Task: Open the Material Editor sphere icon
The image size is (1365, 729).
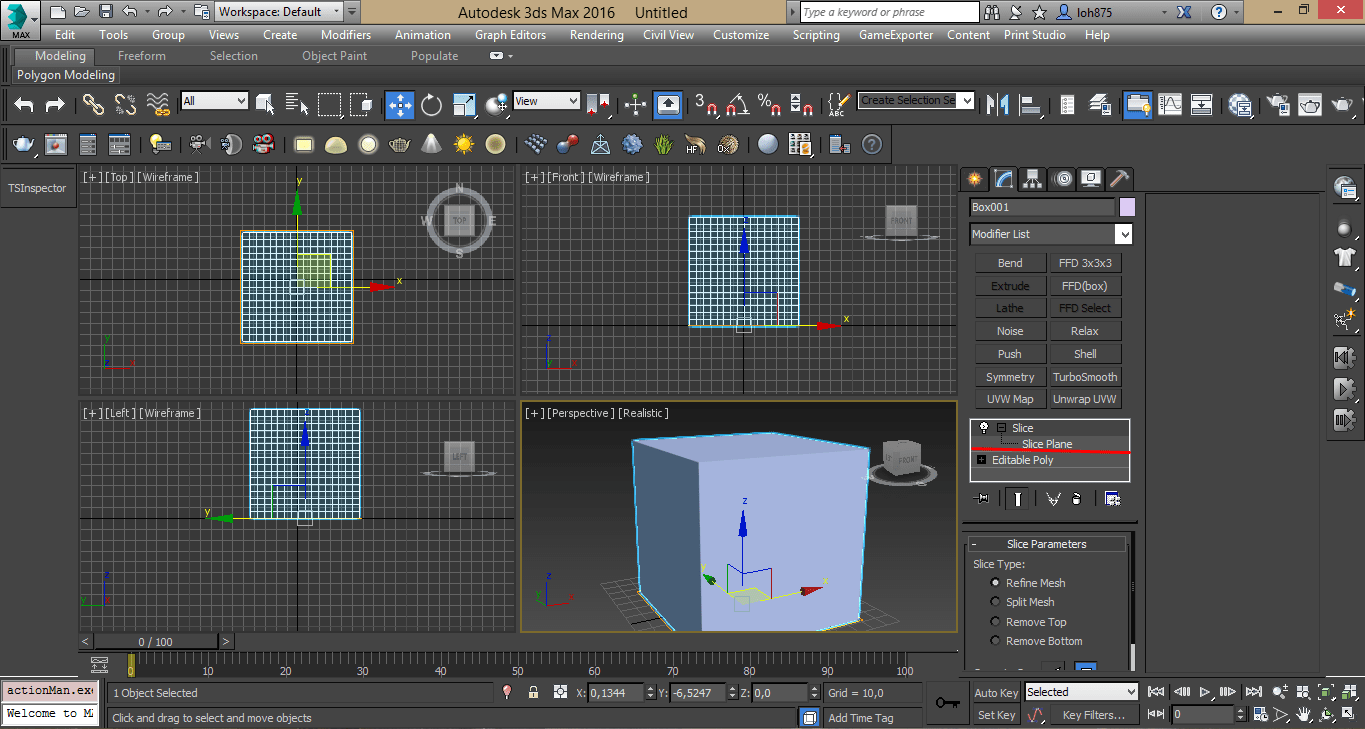Action: [1241, 105]
